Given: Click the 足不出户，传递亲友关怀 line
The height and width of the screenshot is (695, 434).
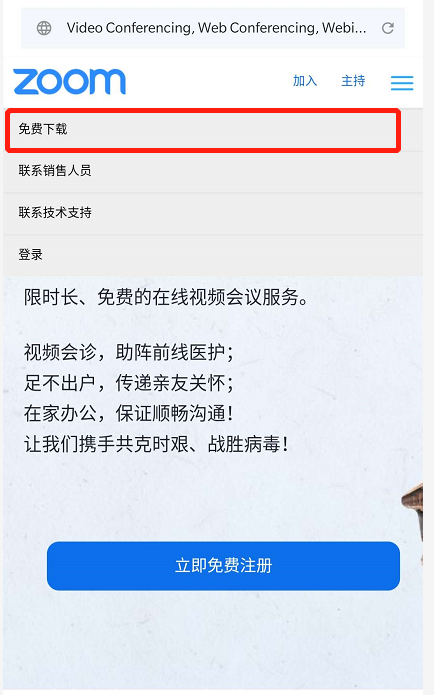Looking at the screenshot, I should pos(129,383).
